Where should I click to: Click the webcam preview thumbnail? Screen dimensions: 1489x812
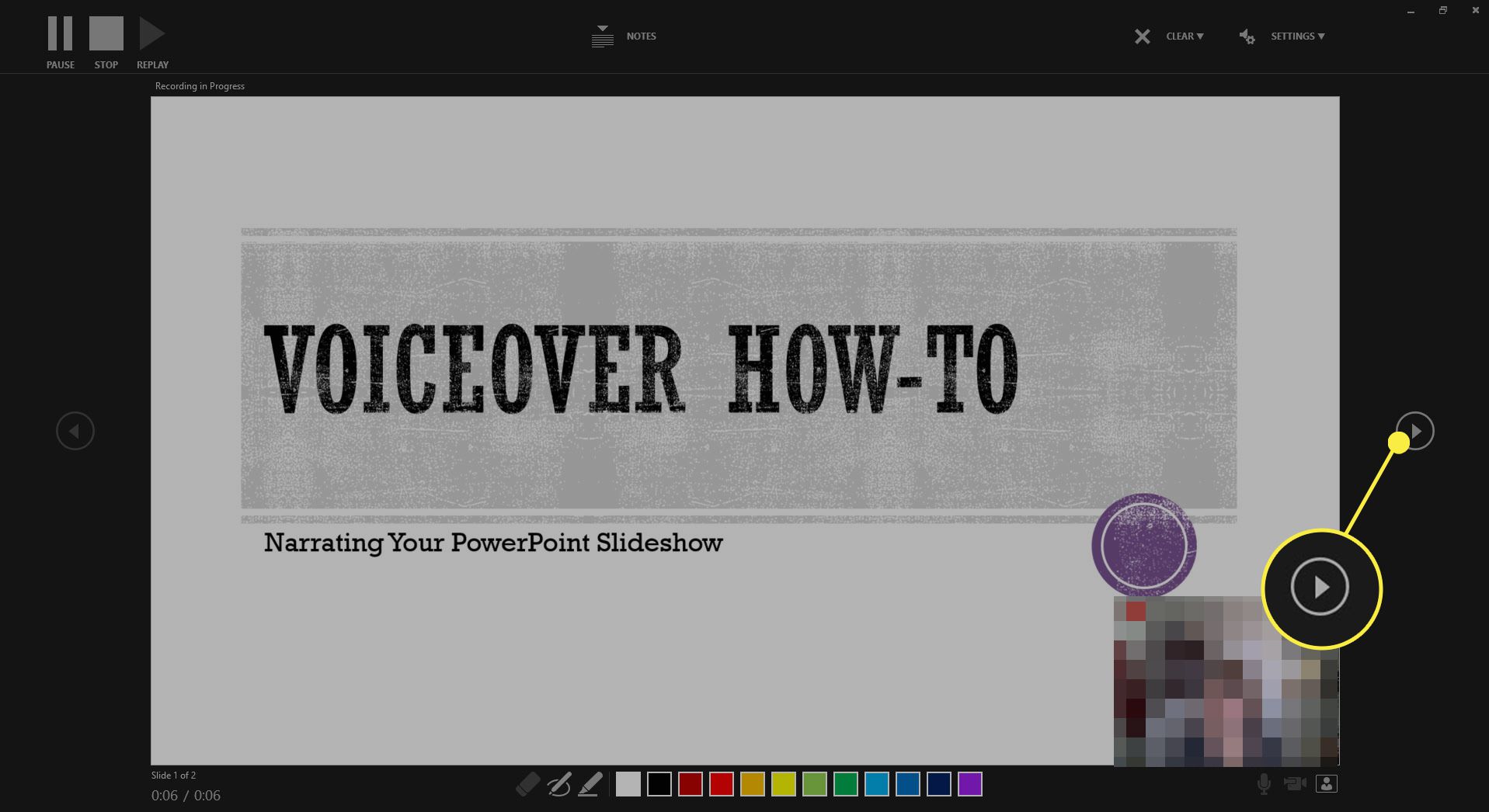[x=1226, y=681]
